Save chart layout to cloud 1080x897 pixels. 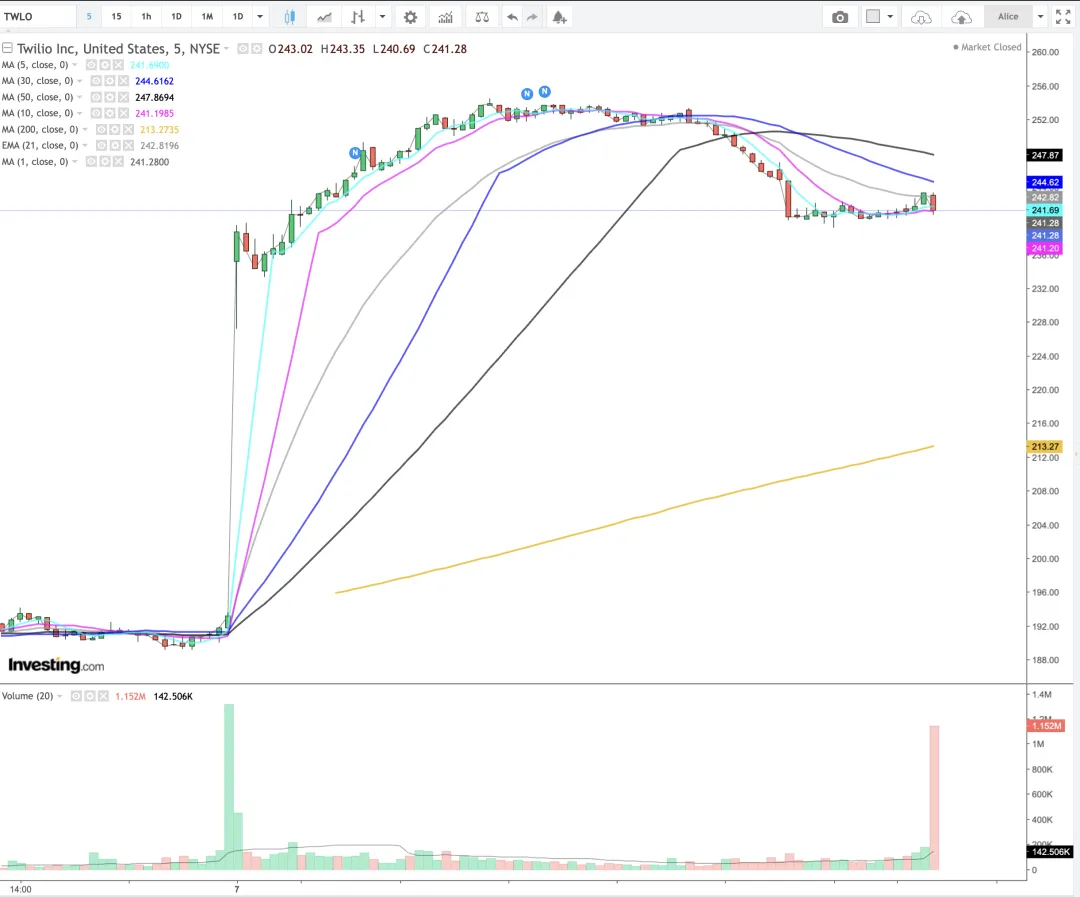tap(961, 17)
